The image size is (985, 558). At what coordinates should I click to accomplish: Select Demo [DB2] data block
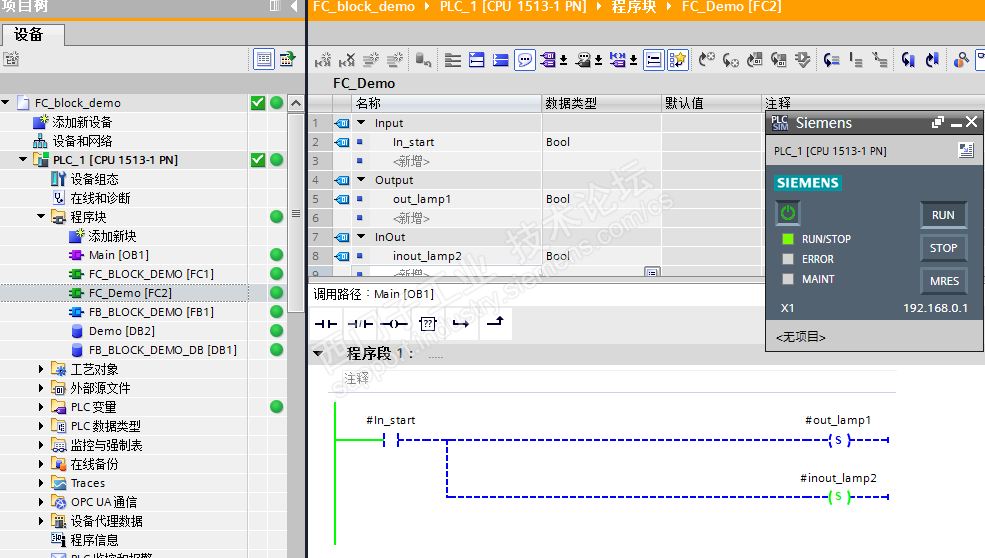click(122, 331)
